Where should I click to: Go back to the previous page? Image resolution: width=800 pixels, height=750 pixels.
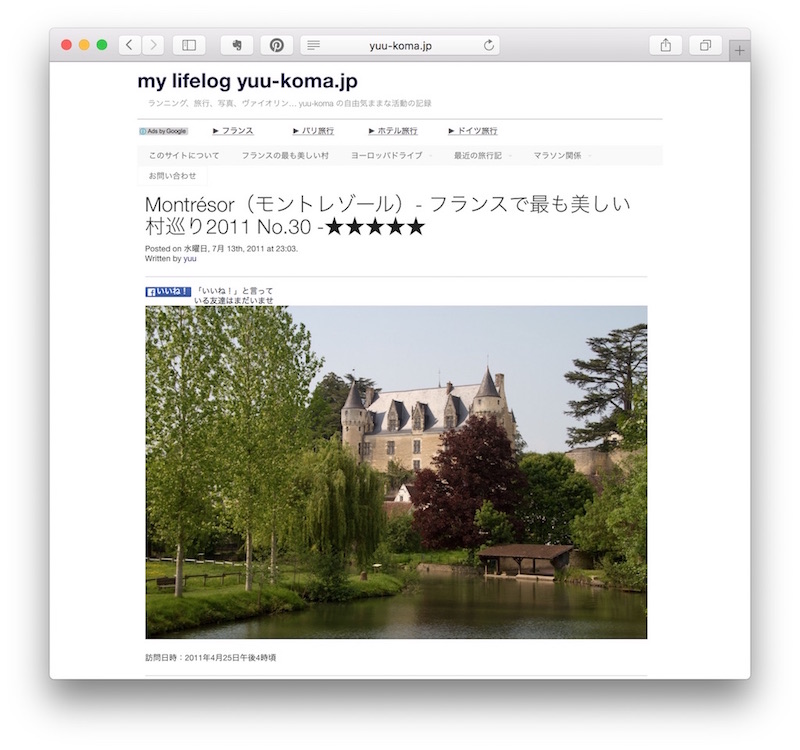130,45
